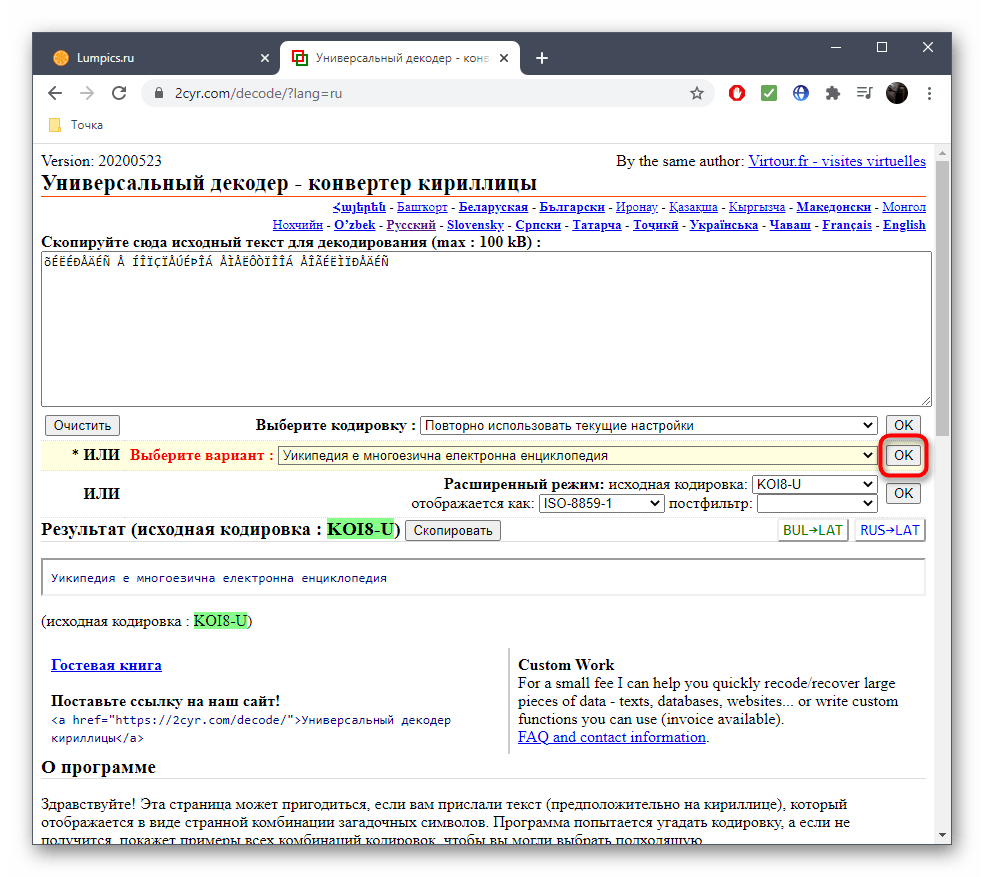Image resolution: width=984 pixels, height=877 pixels.
Task: Click OK for Расширенный режим
Action: click(903, 493)
